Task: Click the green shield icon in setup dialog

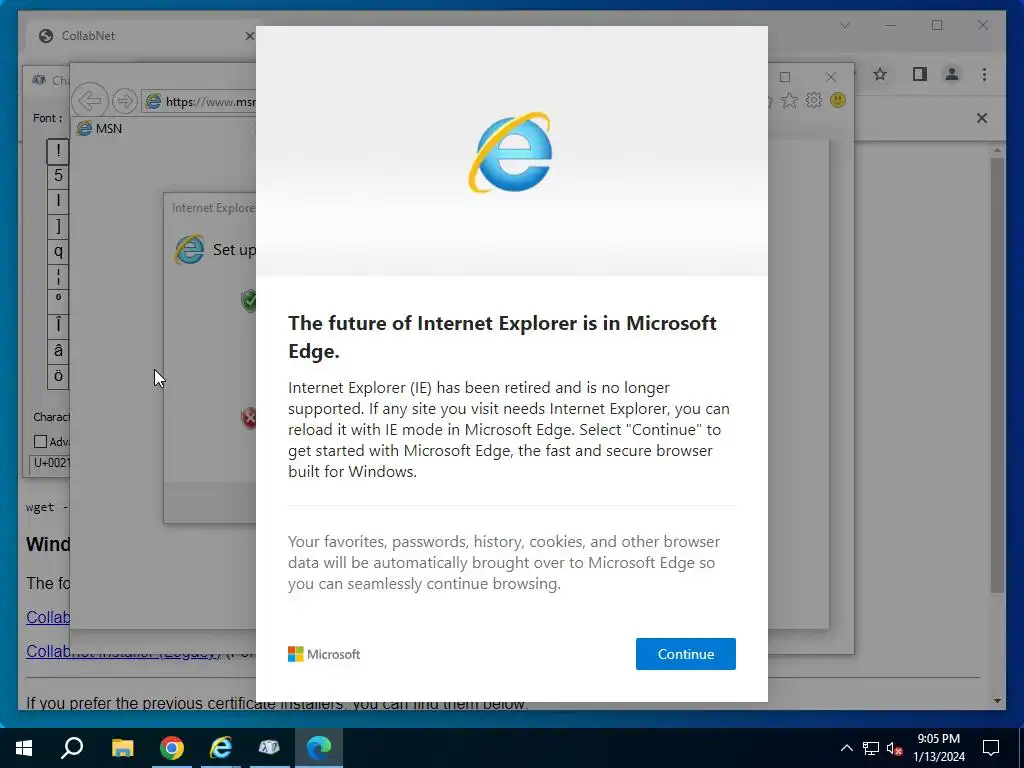Action: coord(249,300)
